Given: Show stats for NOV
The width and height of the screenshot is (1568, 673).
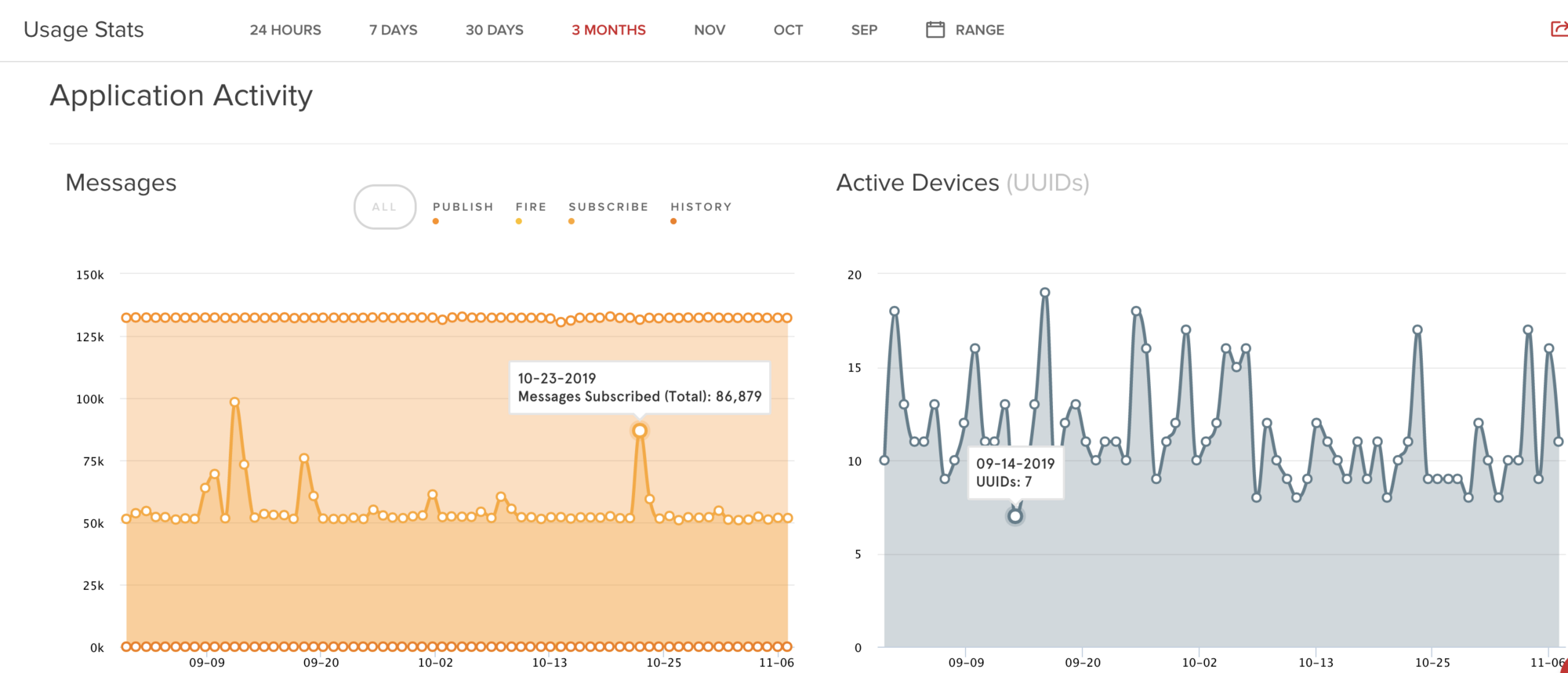Looking at the screenshot, I should [709, 30].
